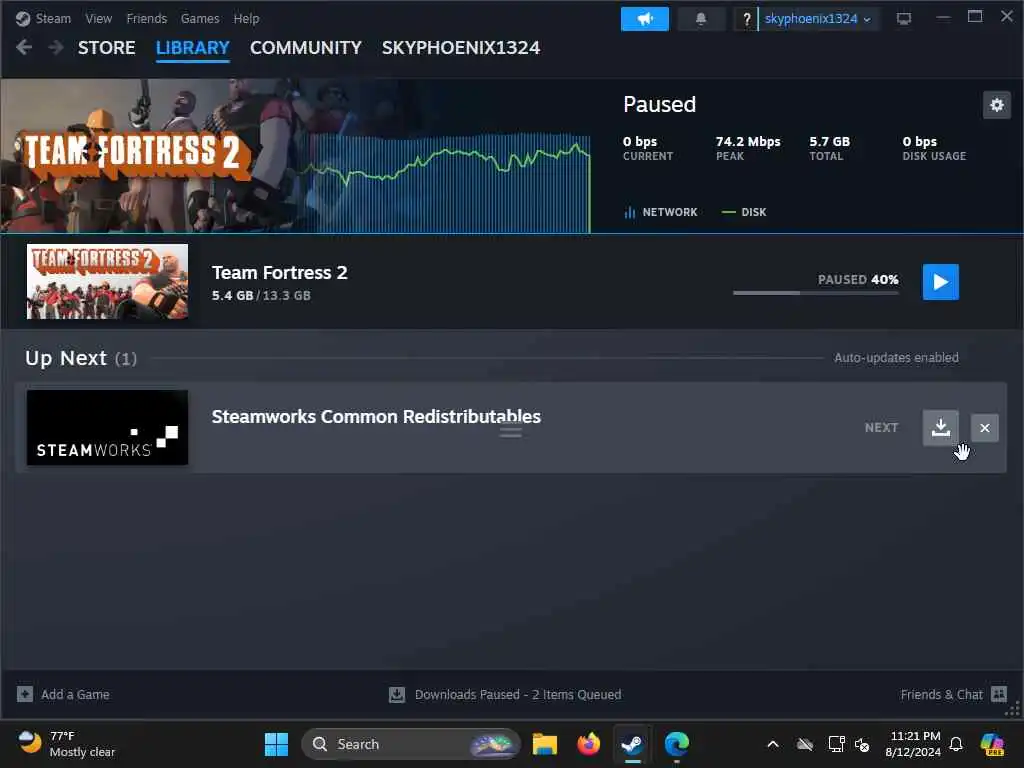Click the Steam taskbar icon

tap(632, 744)
